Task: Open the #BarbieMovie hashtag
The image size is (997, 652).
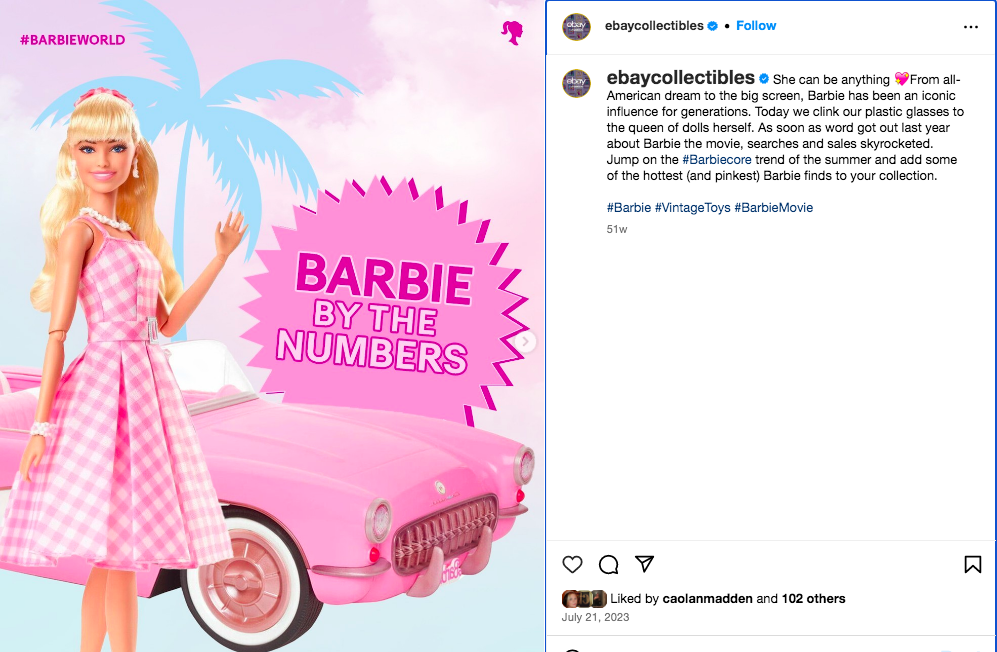Action: 773,207
